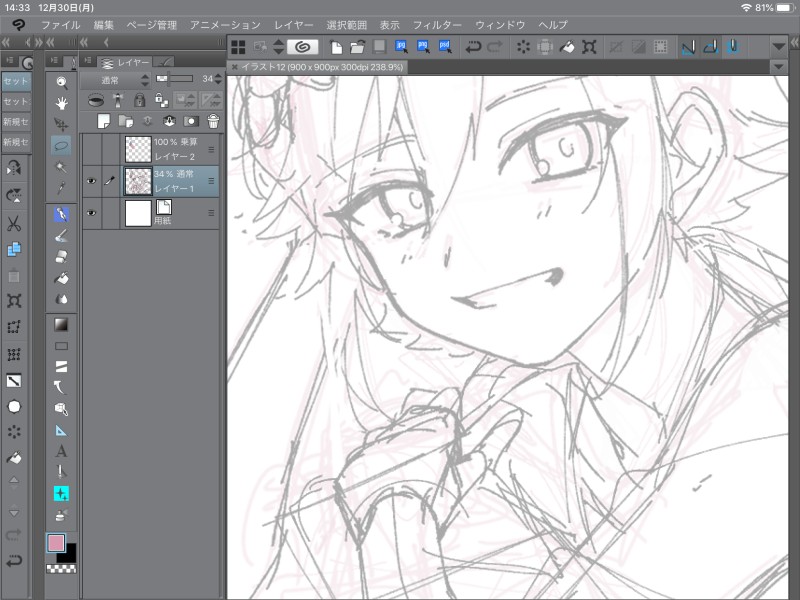This screenshot has width=800, height=600.
Task: Open アニメーション menu
Action: (226, 24)
